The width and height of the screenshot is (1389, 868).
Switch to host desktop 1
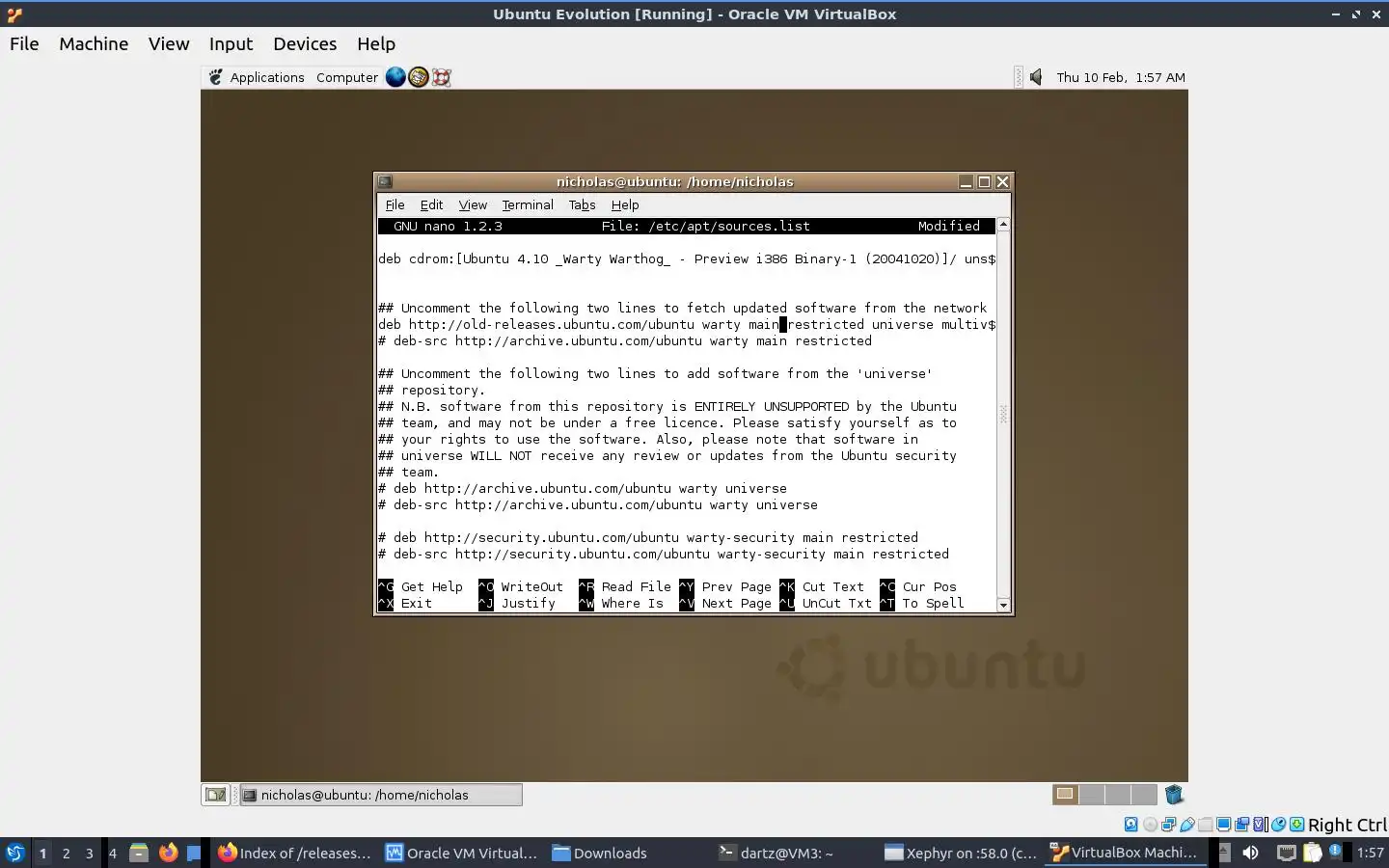[42, 853]
